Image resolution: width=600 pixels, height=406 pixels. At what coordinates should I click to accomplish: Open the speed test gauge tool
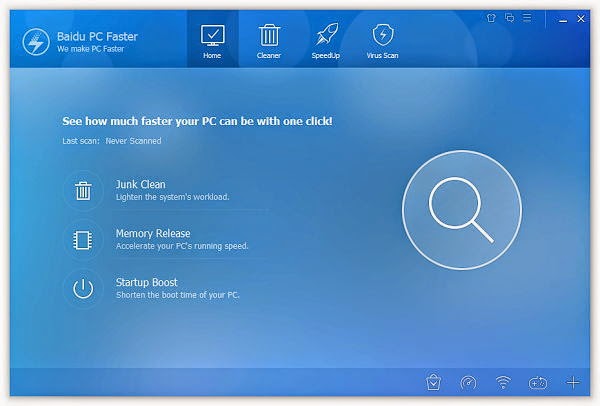(468, 382)
